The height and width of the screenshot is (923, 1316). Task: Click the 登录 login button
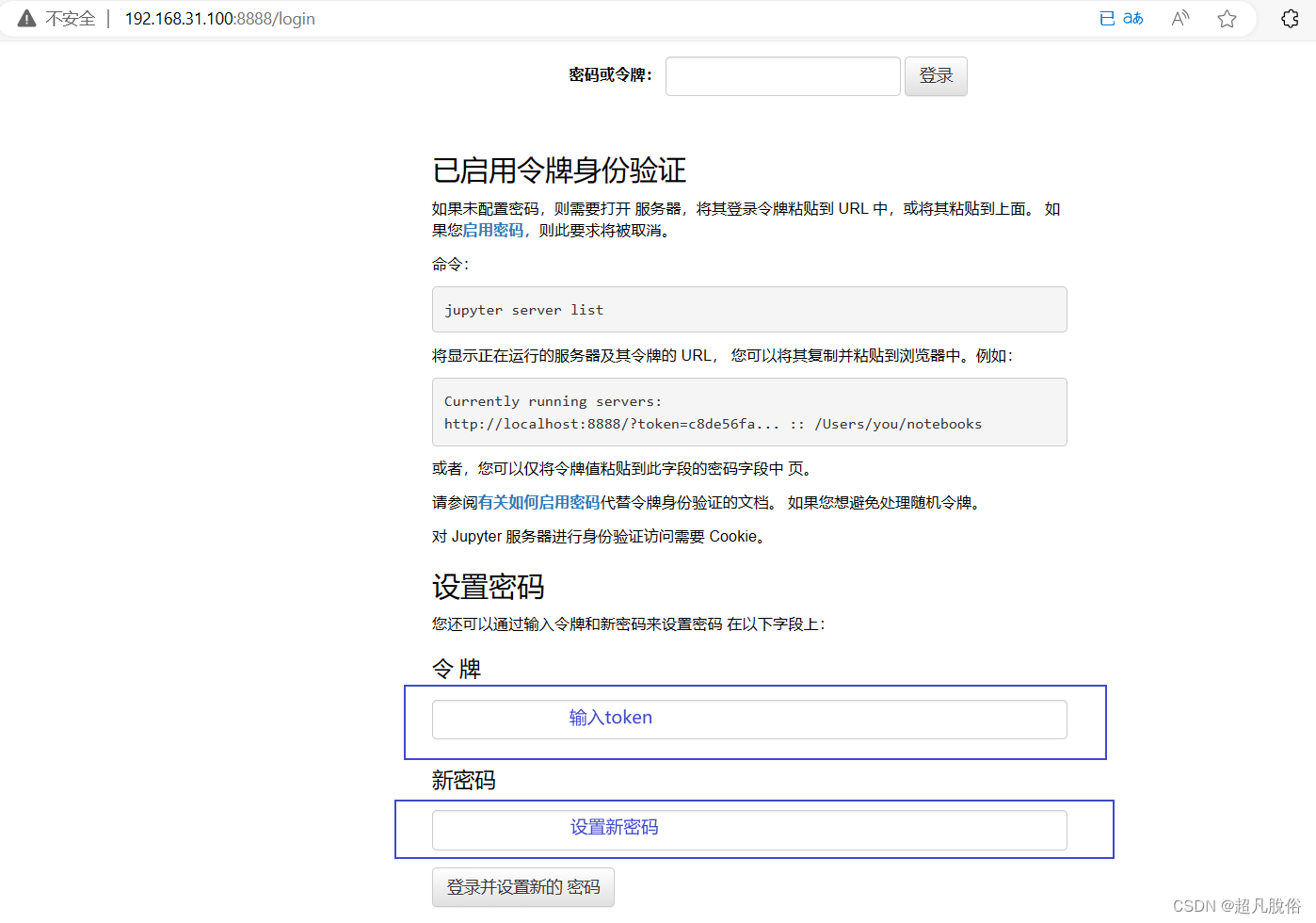936,76
